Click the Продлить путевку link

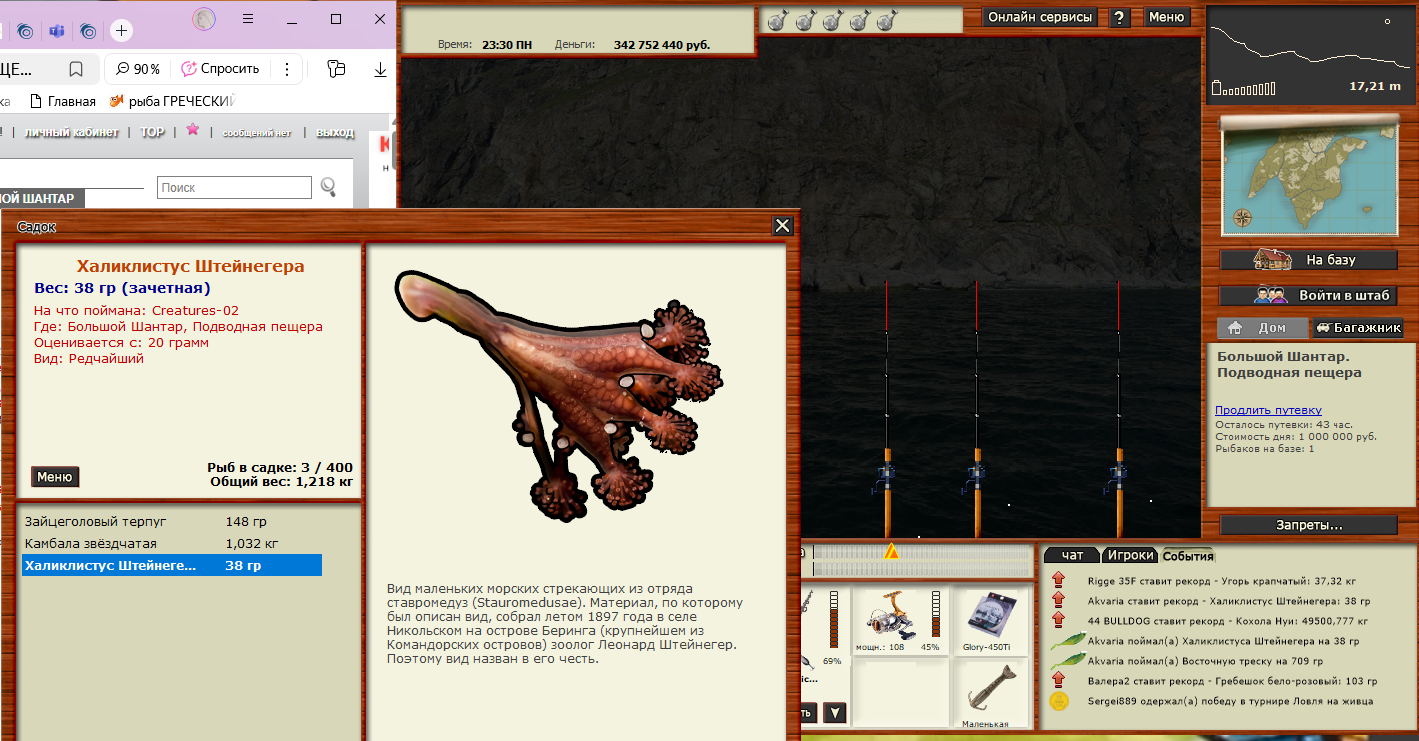1267,410
